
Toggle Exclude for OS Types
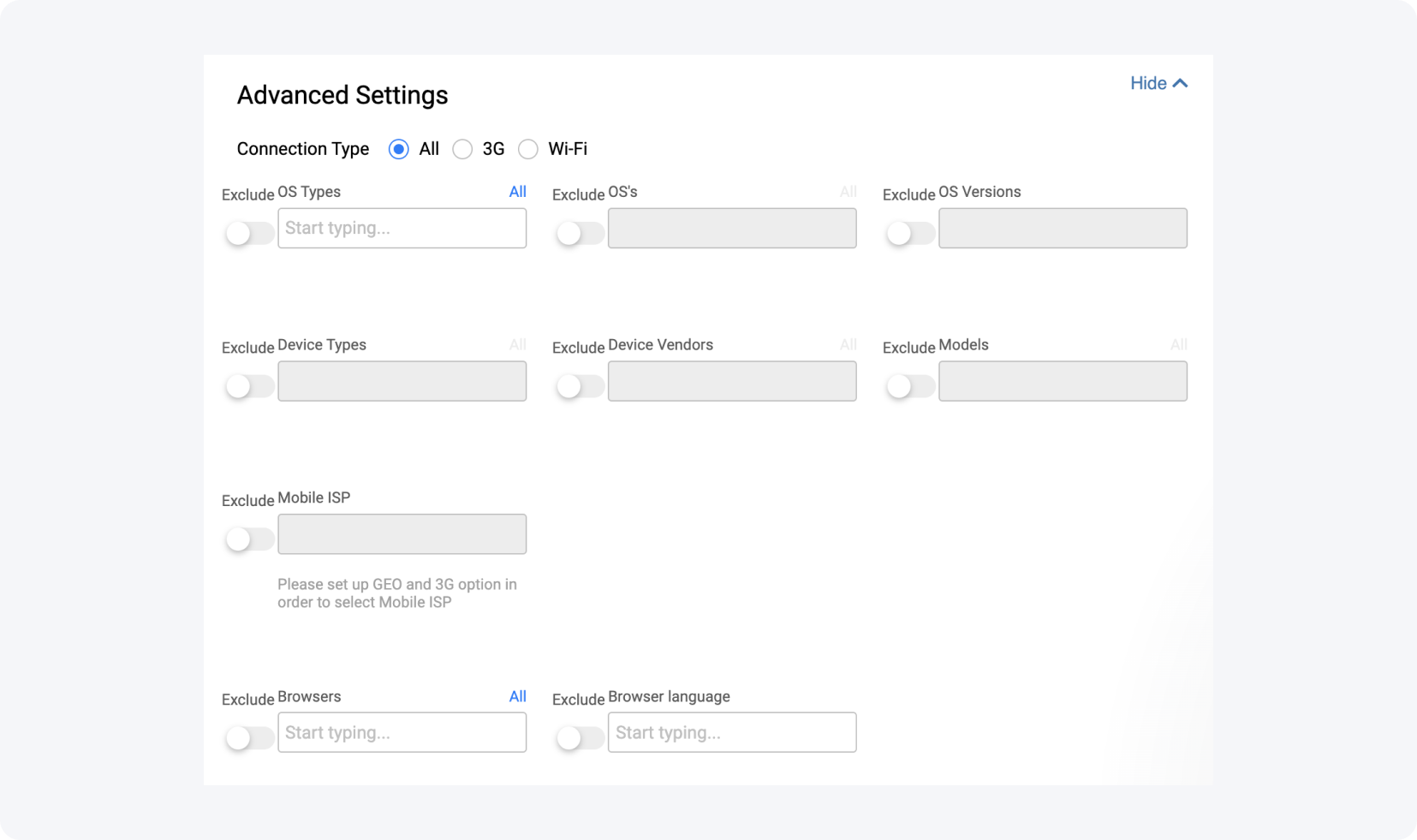[x=249, y=233]
